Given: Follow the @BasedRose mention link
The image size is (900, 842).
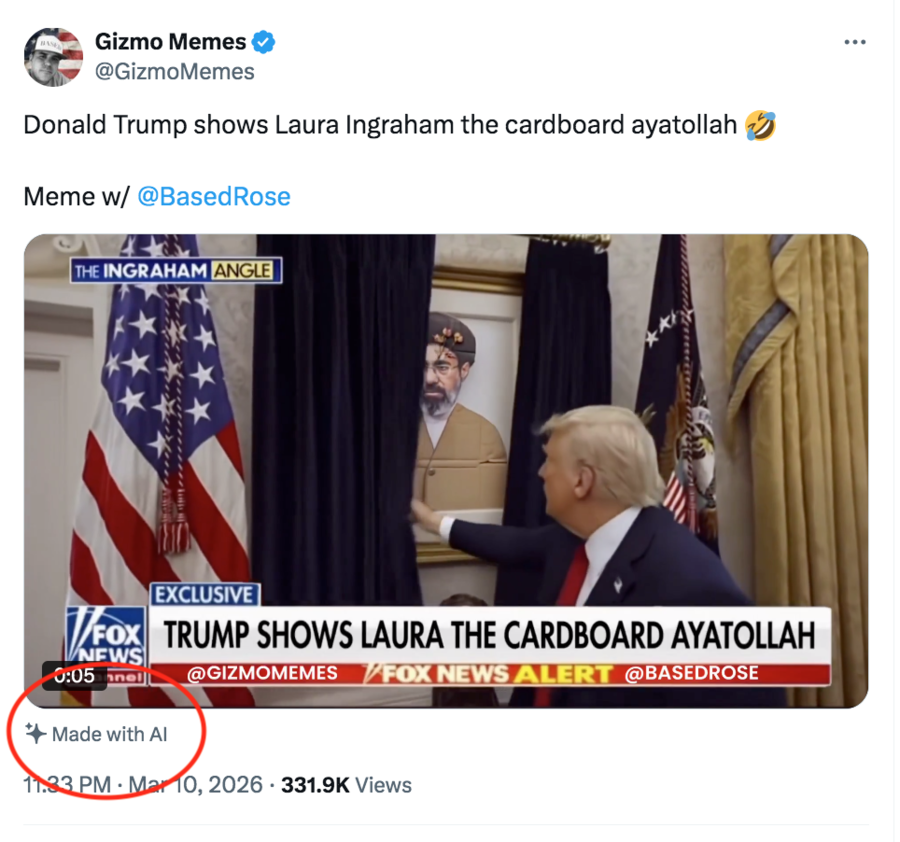Looking at the screenshot, I should point(214,196).
